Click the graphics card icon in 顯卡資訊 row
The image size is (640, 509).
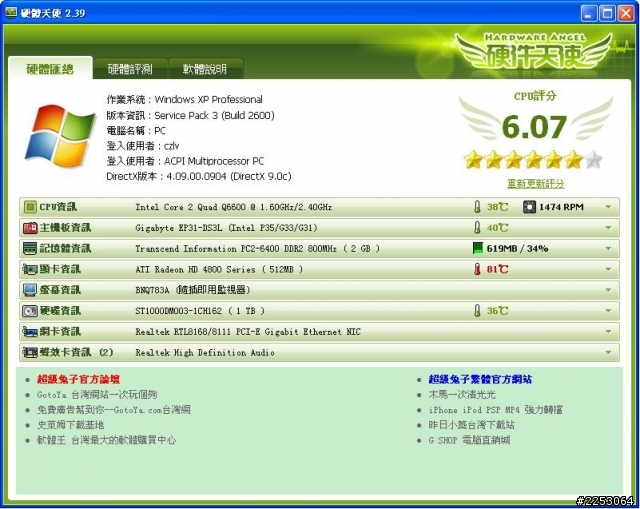point(30,269)
